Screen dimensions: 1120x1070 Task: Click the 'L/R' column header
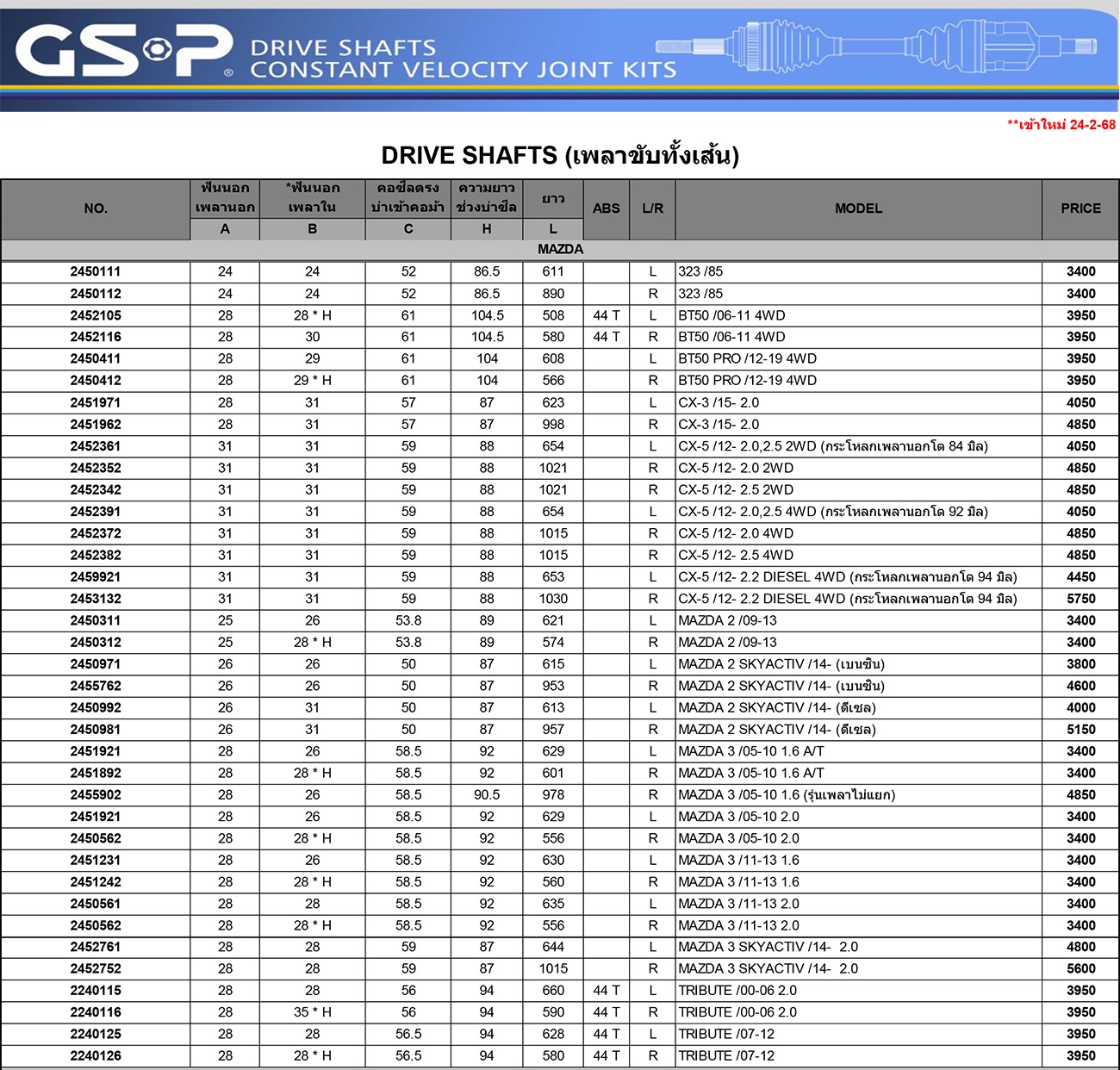(x=653, y=208)
